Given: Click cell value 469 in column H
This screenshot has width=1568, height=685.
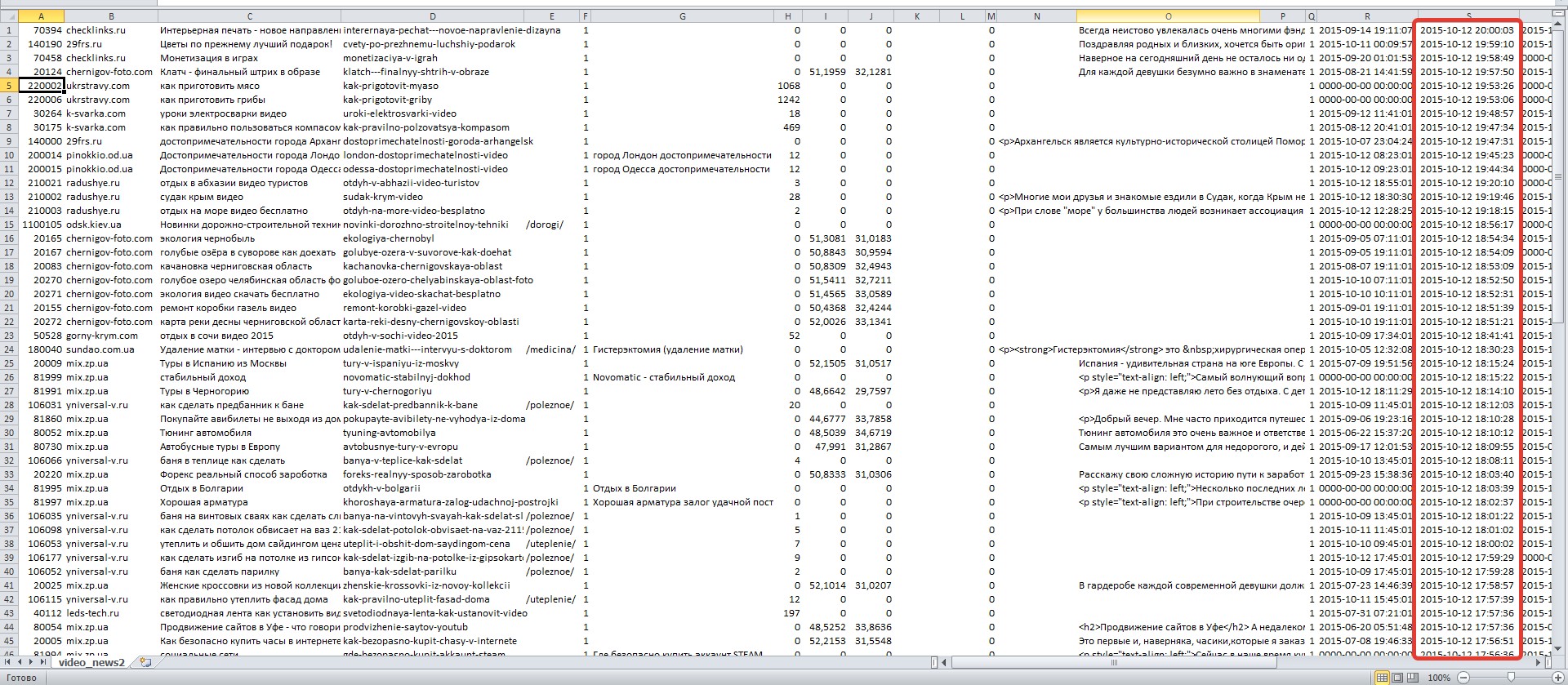Looking at the screenshot, I should tap(788, 127).
